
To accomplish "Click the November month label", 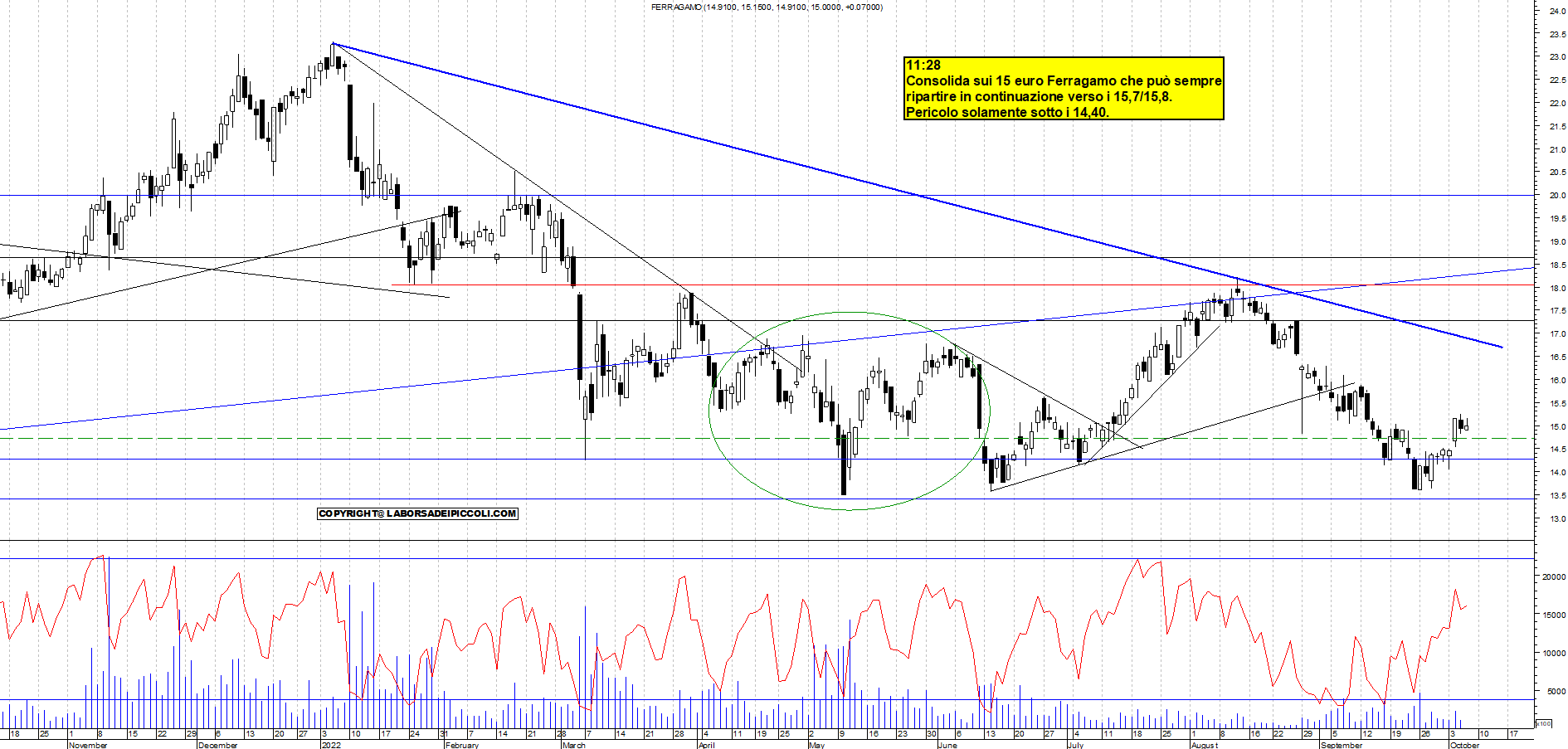I will [88, 745].
